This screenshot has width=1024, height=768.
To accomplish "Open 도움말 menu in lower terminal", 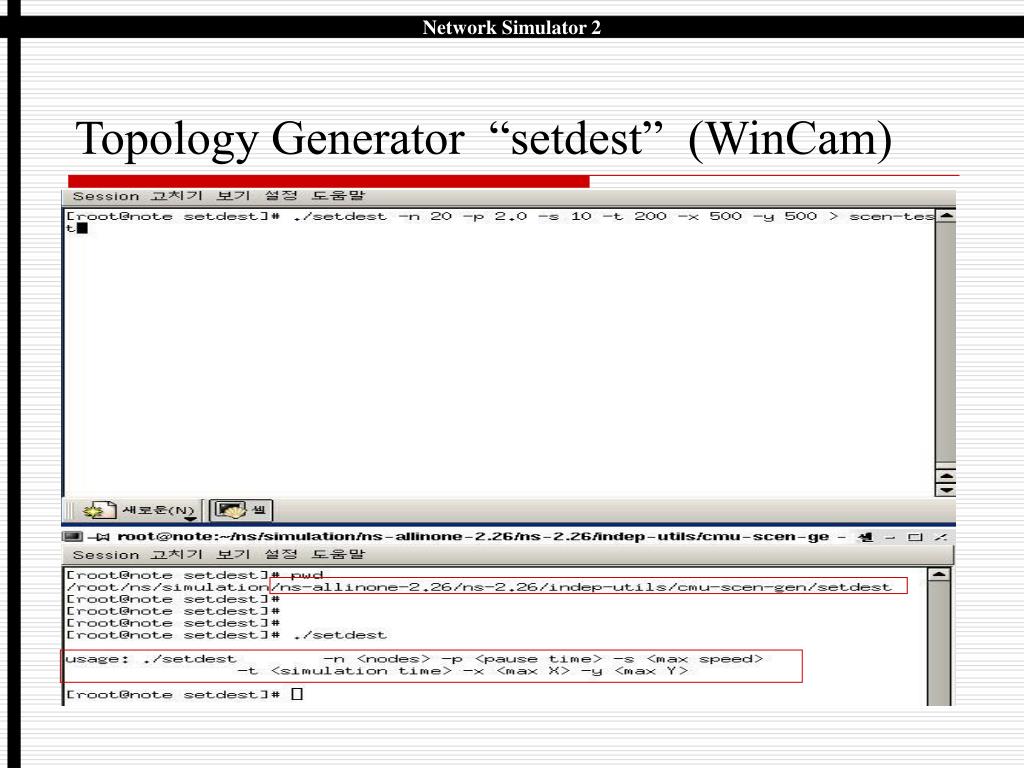I will [x=338, y=554].
